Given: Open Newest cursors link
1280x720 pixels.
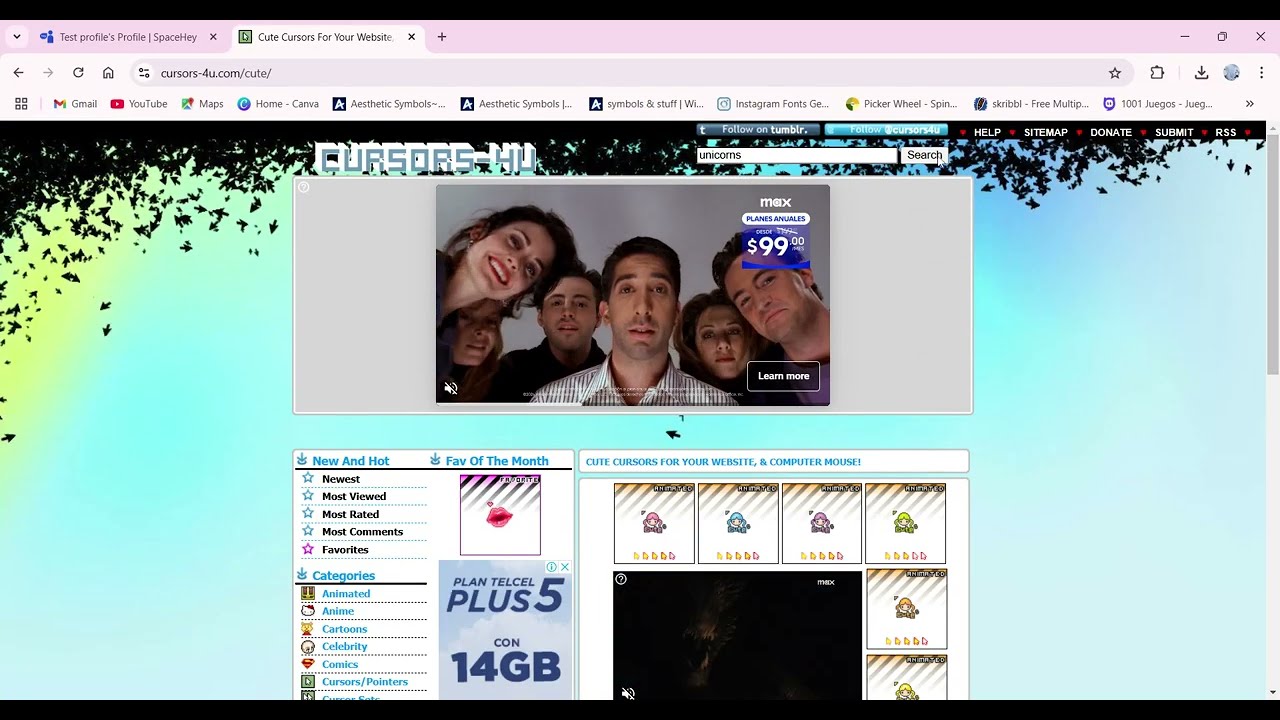Looking at the screenshot, I should (x=341, y=479).
